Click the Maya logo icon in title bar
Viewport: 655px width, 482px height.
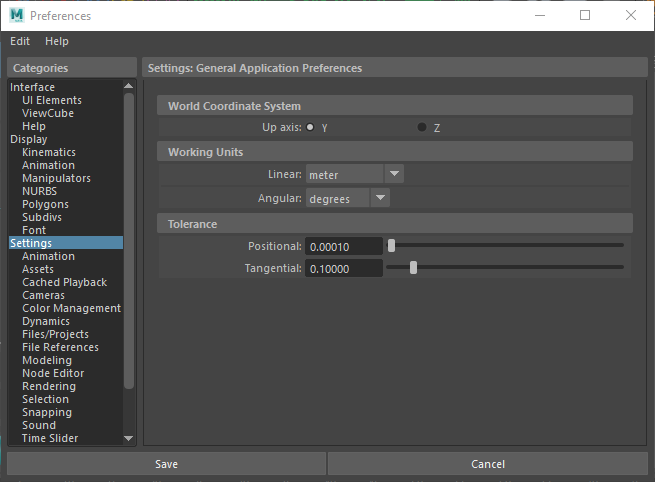(17, 15)
